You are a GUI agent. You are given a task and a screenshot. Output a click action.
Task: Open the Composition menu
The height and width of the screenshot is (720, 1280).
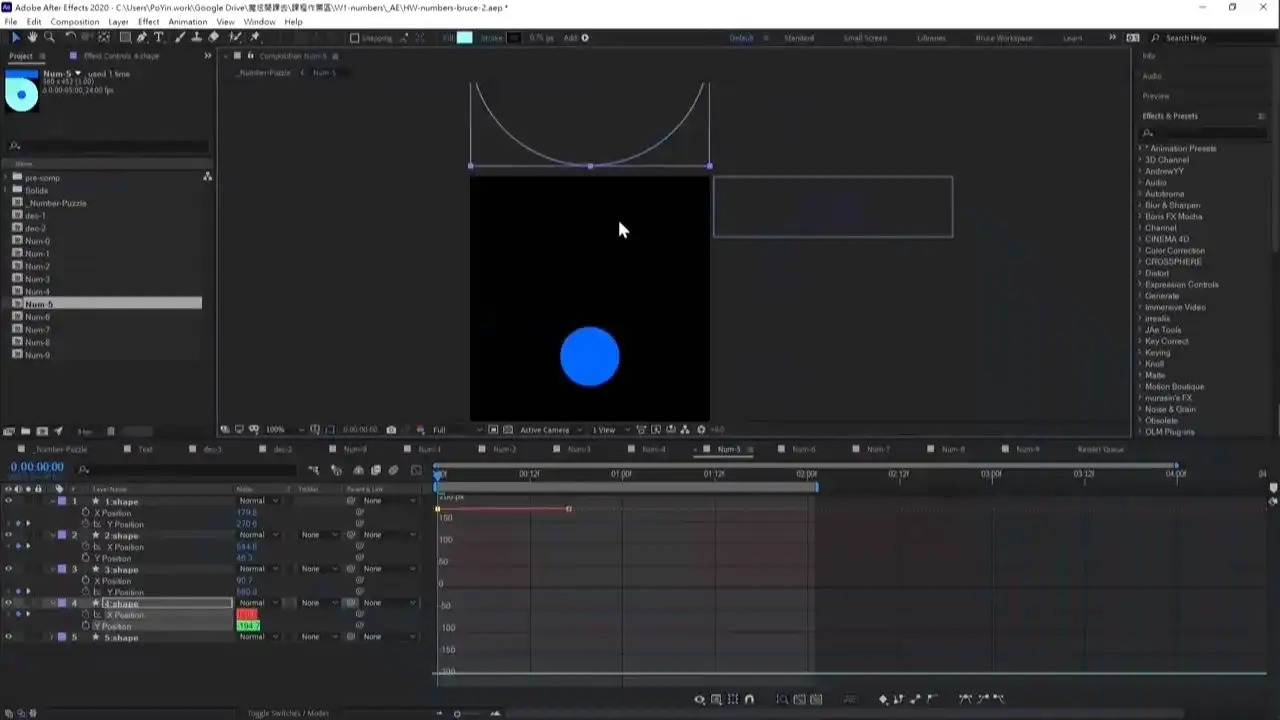[x=75, y=21]
